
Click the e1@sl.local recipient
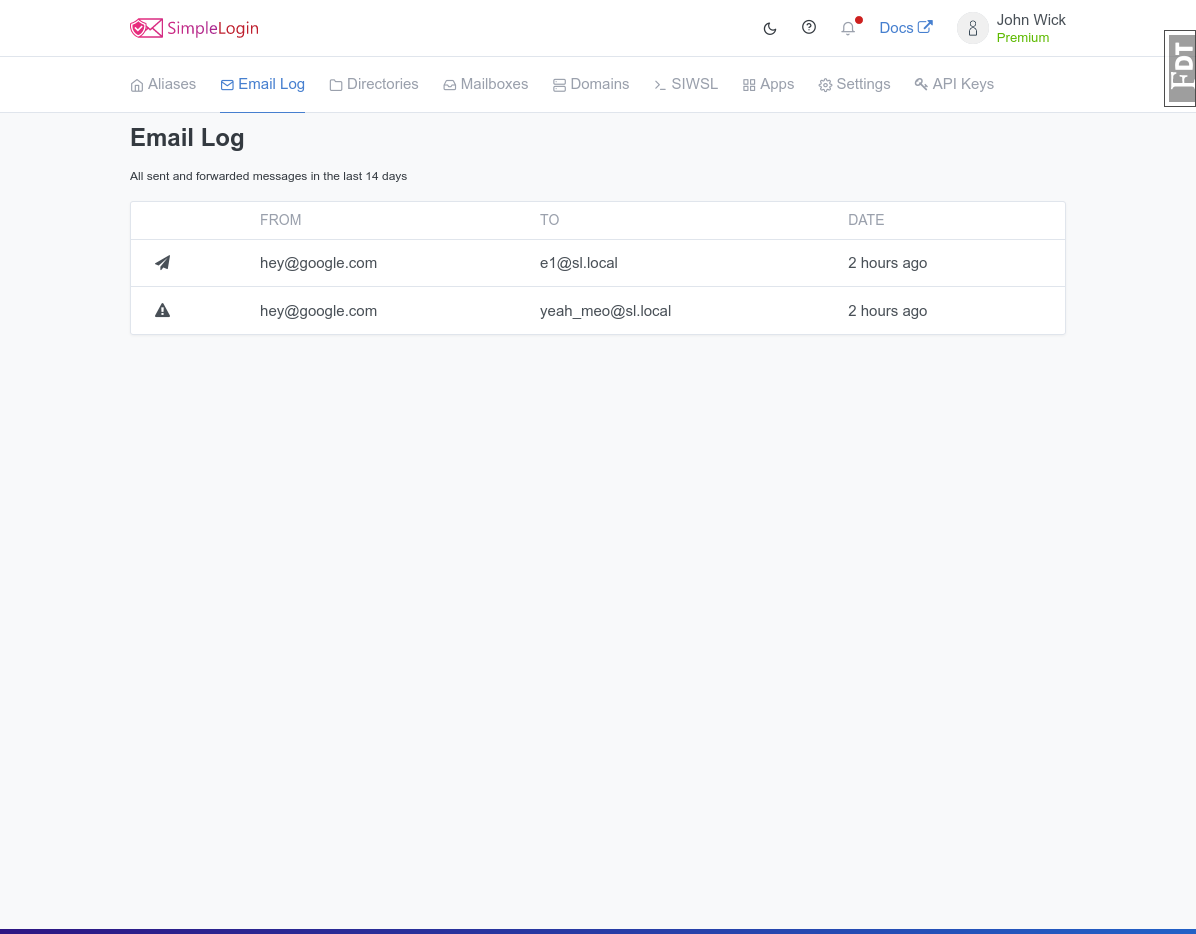point(579,263)
